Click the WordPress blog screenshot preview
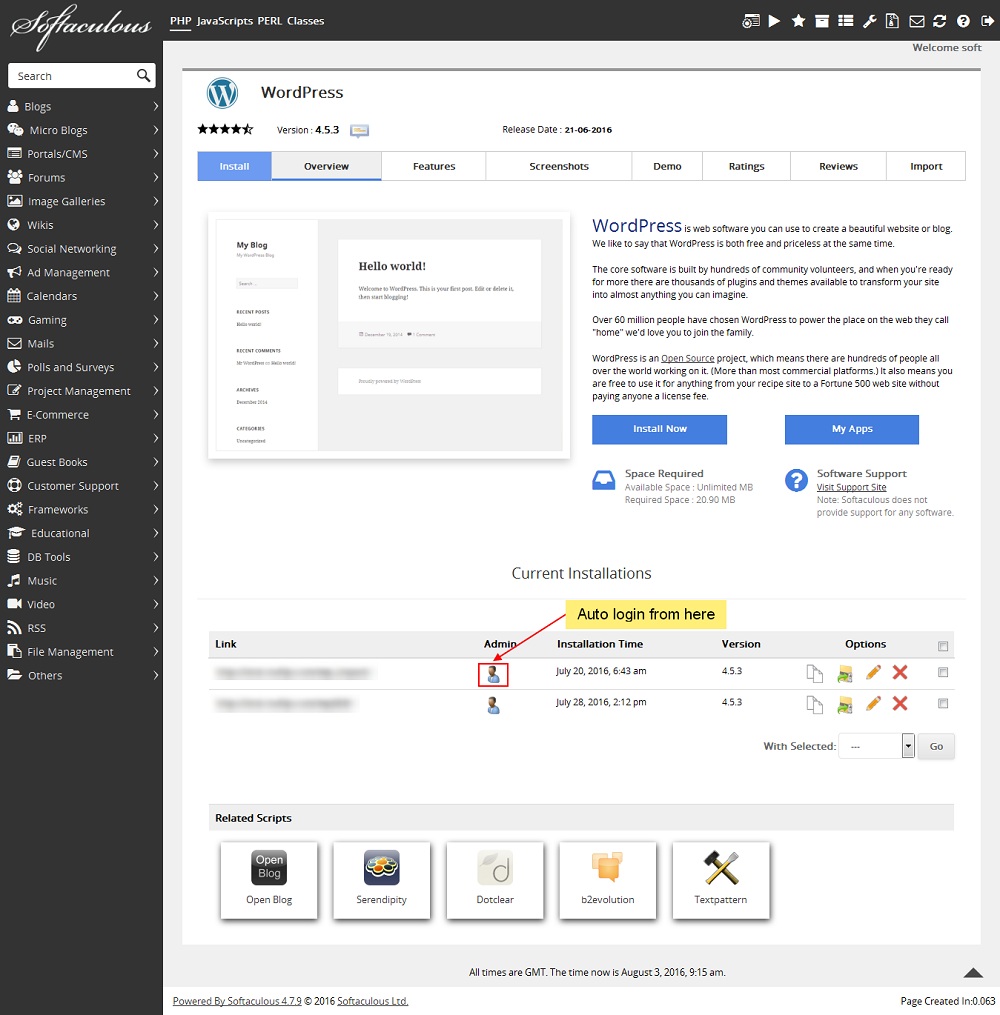 tap(389, 335)
